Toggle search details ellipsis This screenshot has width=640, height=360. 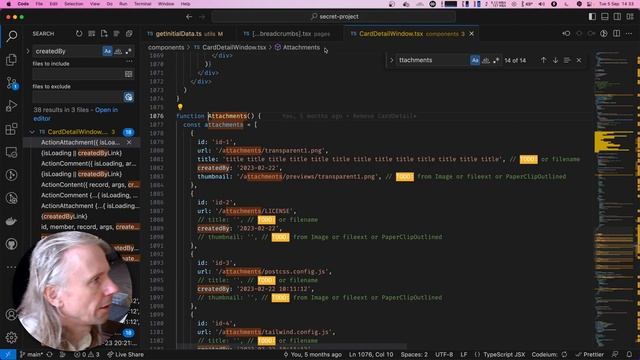coord(129,62)
